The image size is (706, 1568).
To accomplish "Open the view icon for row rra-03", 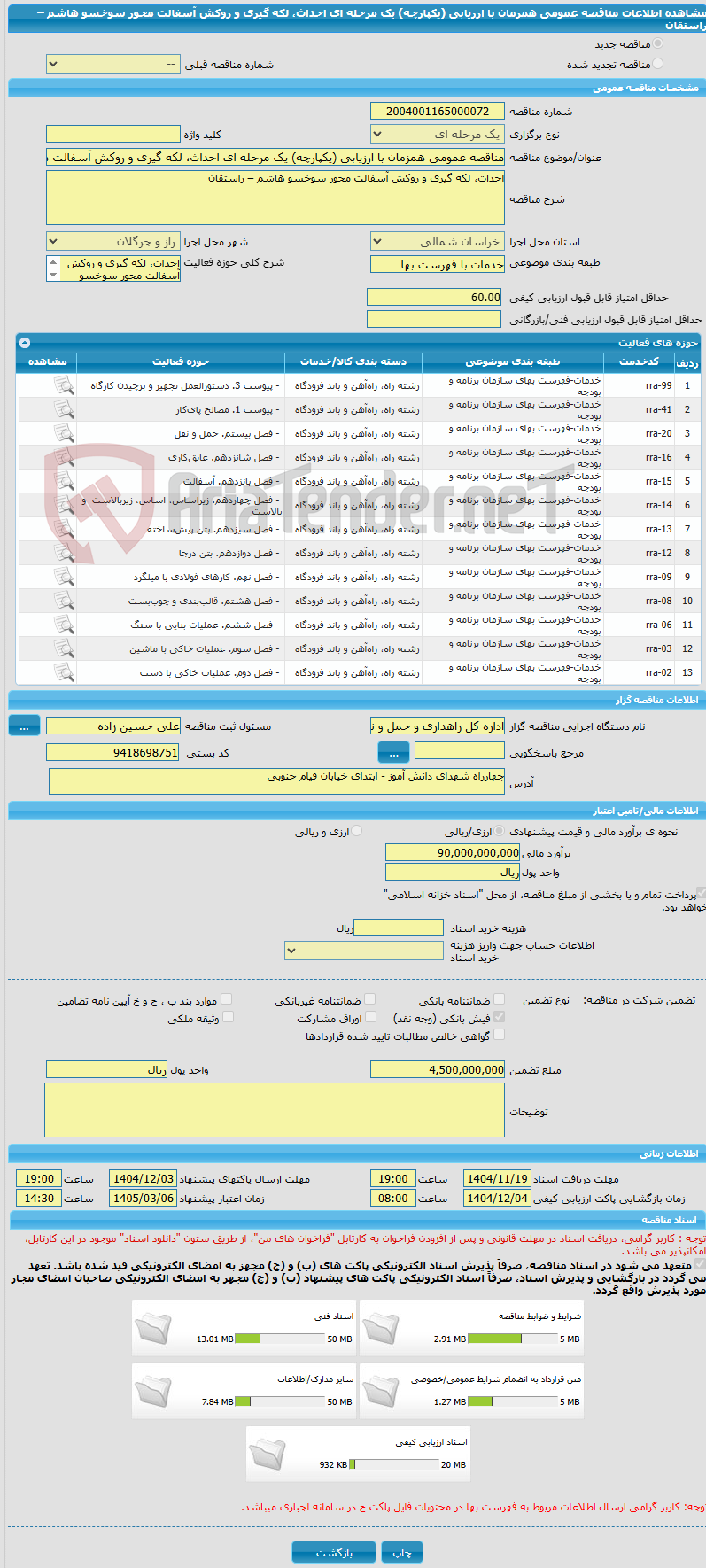I will pos(63,648).
